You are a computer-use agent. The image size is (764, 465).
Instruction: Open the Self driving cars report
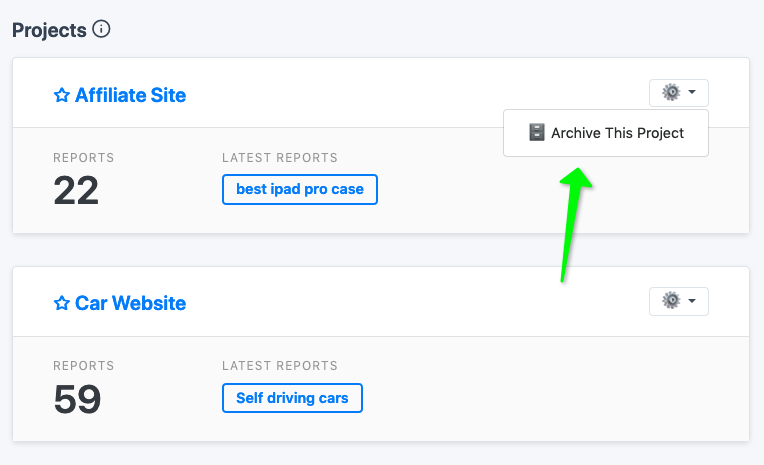(292, 398)
